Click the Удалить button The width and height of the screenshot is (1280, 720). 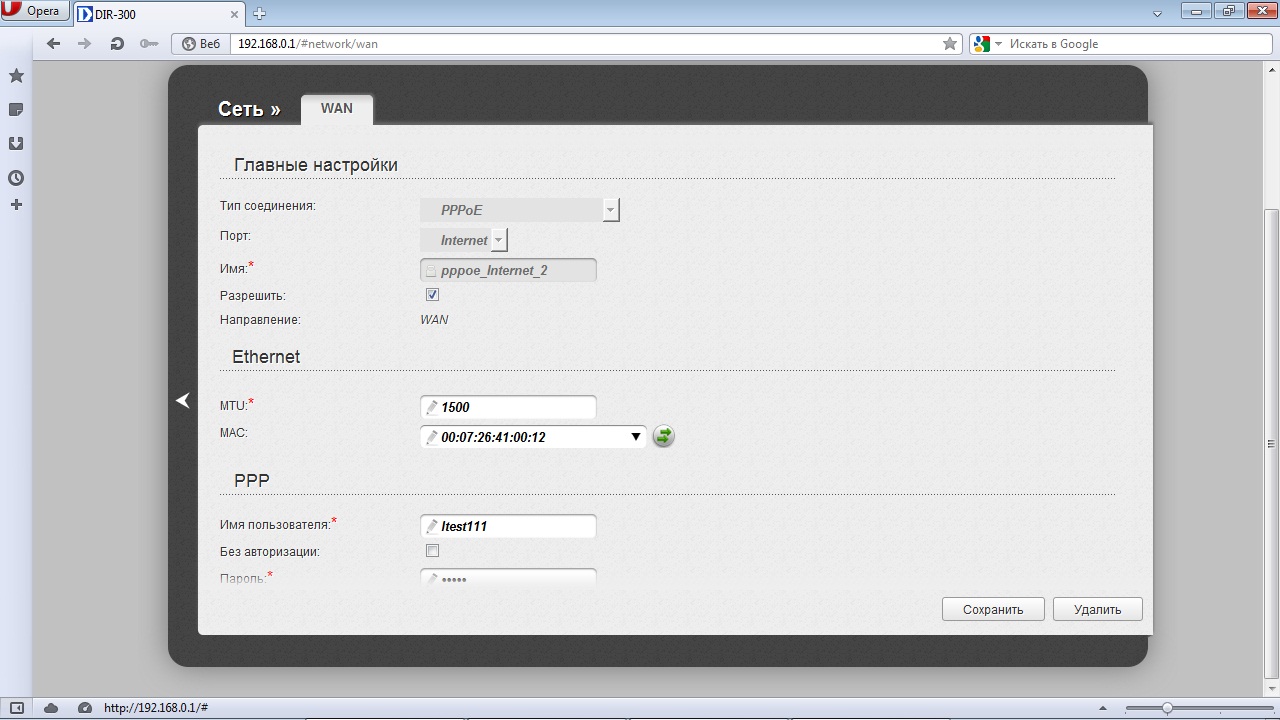(x=1097, y=609)
